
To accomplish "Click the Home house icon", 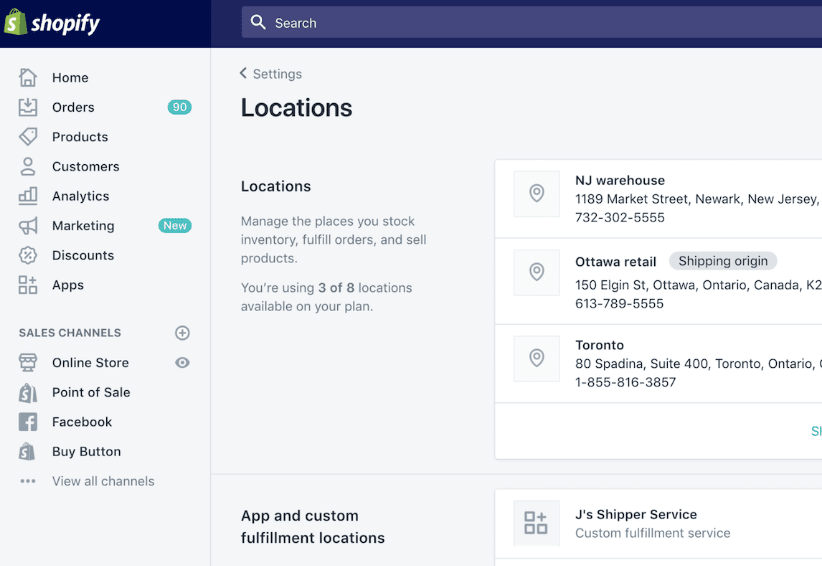I will point(28,78).
